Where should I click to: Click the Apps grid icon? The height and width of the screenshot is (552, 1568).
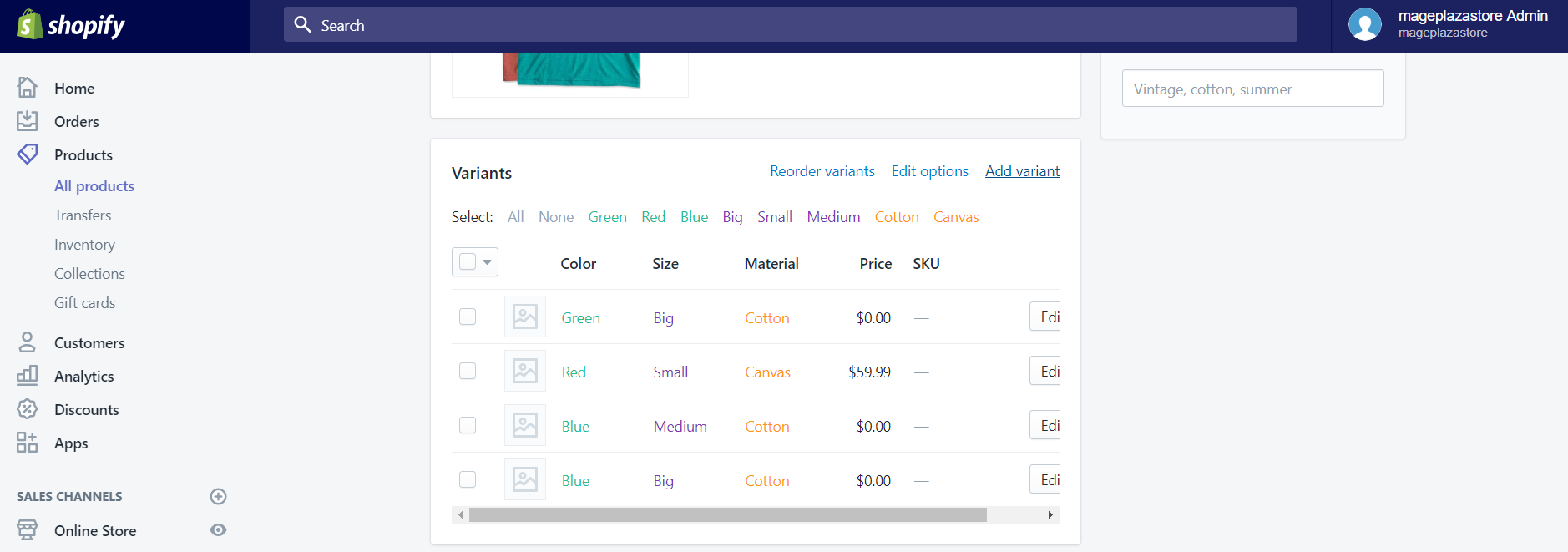(28, 443)
